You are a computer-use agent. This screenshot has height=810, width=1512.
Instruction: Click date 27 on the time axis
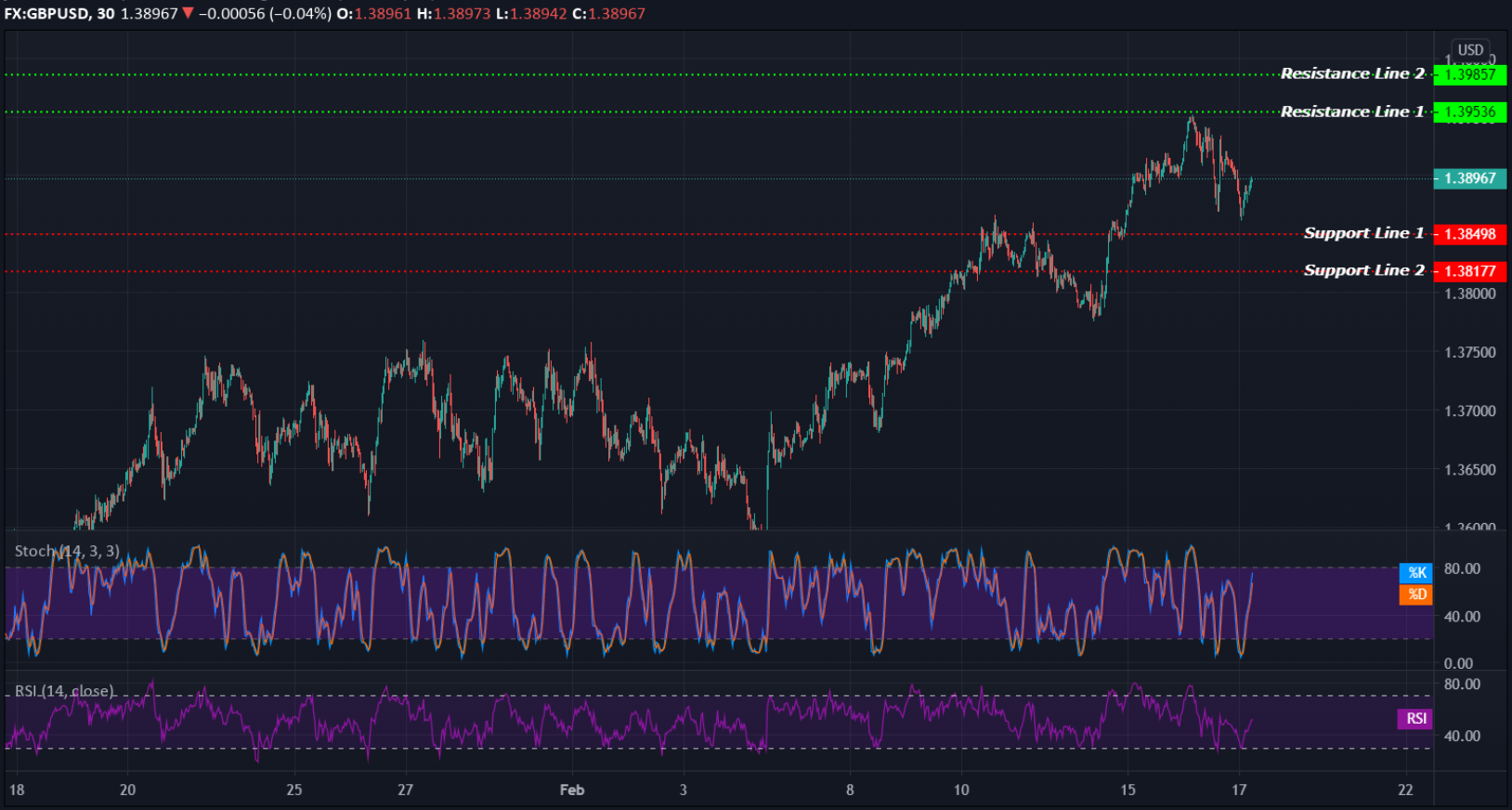pyautogui.click(x=405, y=790)
